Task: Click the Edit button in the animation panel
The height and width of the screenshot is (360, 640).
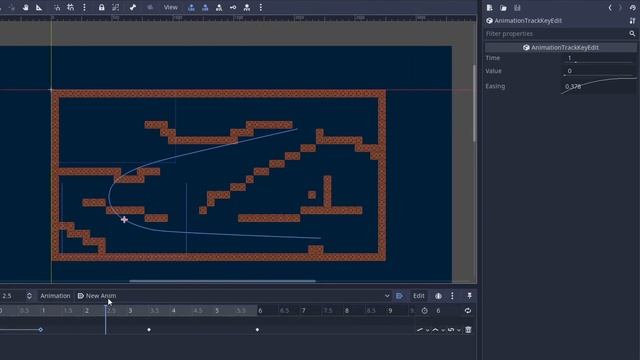Action: pos(418,296)
